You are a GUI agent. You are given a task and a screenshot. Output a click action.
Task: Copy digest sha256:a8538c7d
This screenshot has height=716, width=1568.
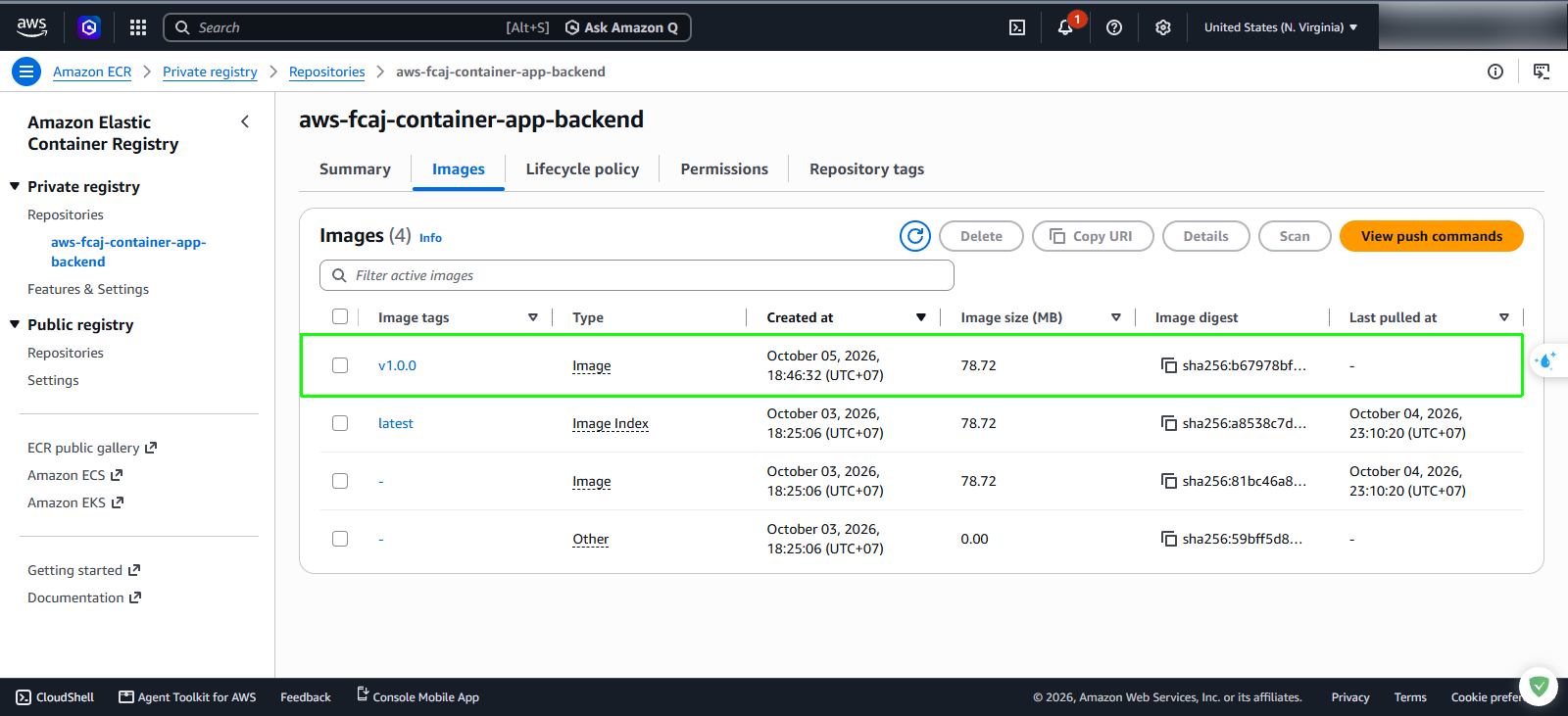(1169, 423)
